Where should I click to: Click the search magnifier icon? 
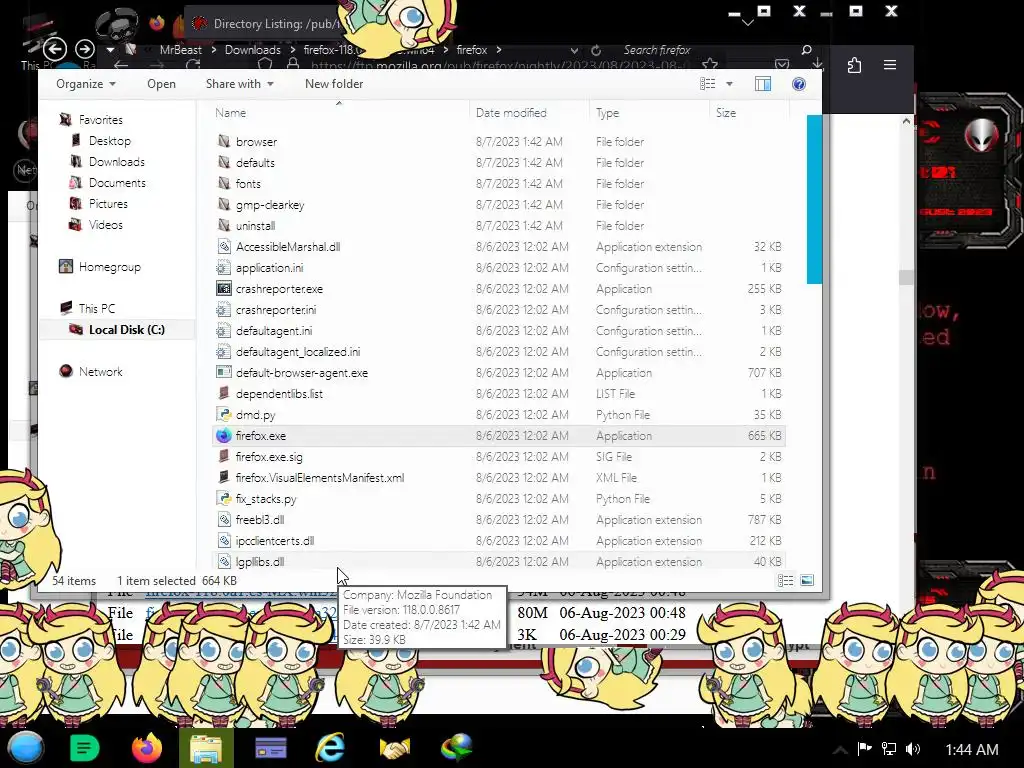[x=807, y=50]
